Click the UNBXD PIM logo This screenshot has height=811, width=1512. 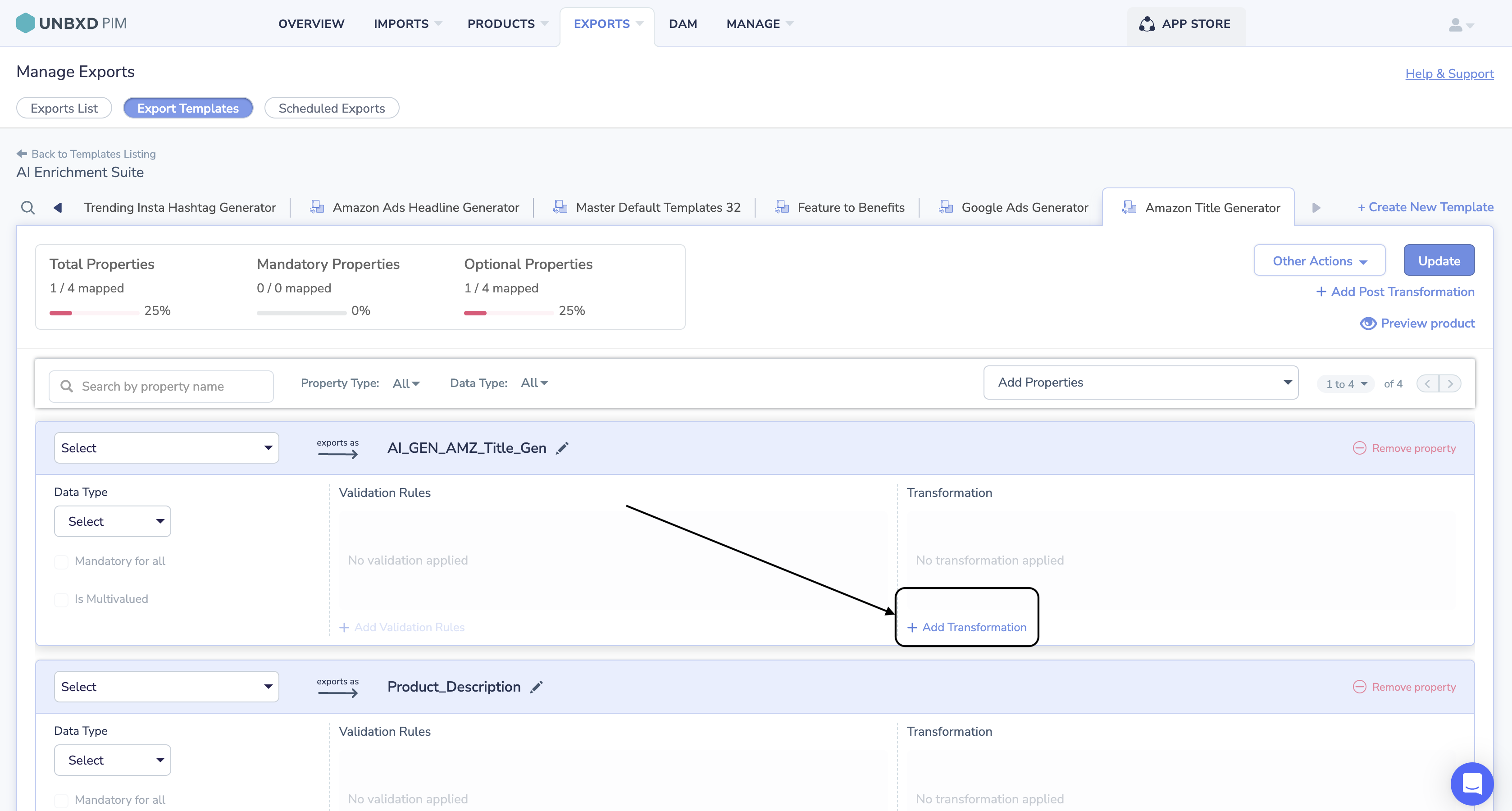(x=71, y=23)
